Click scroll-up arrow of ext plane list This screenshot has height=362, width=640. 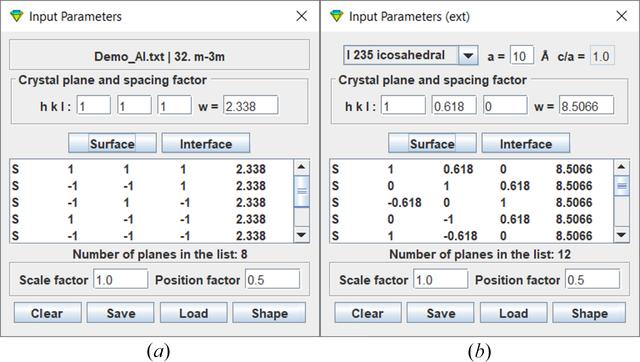pos(621,167)
